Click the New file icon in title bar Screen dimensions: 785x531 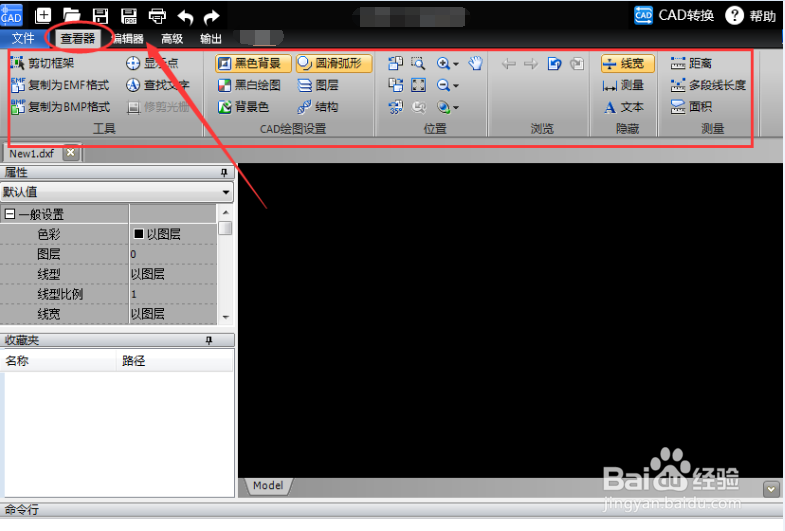43,16
